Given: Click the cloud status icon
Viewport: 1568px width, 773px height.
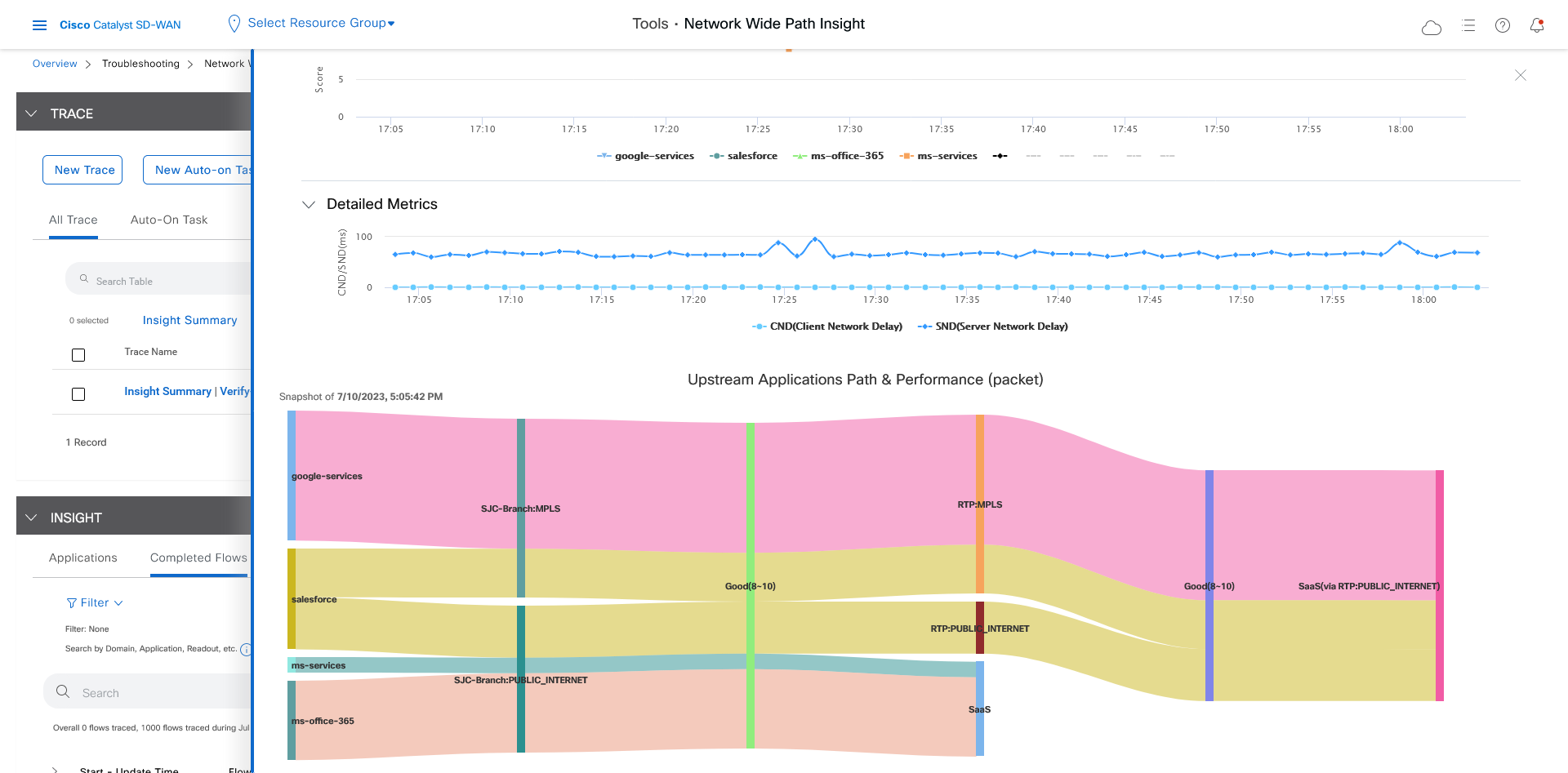Looking at the screenshot, I should pos(1431,28).
